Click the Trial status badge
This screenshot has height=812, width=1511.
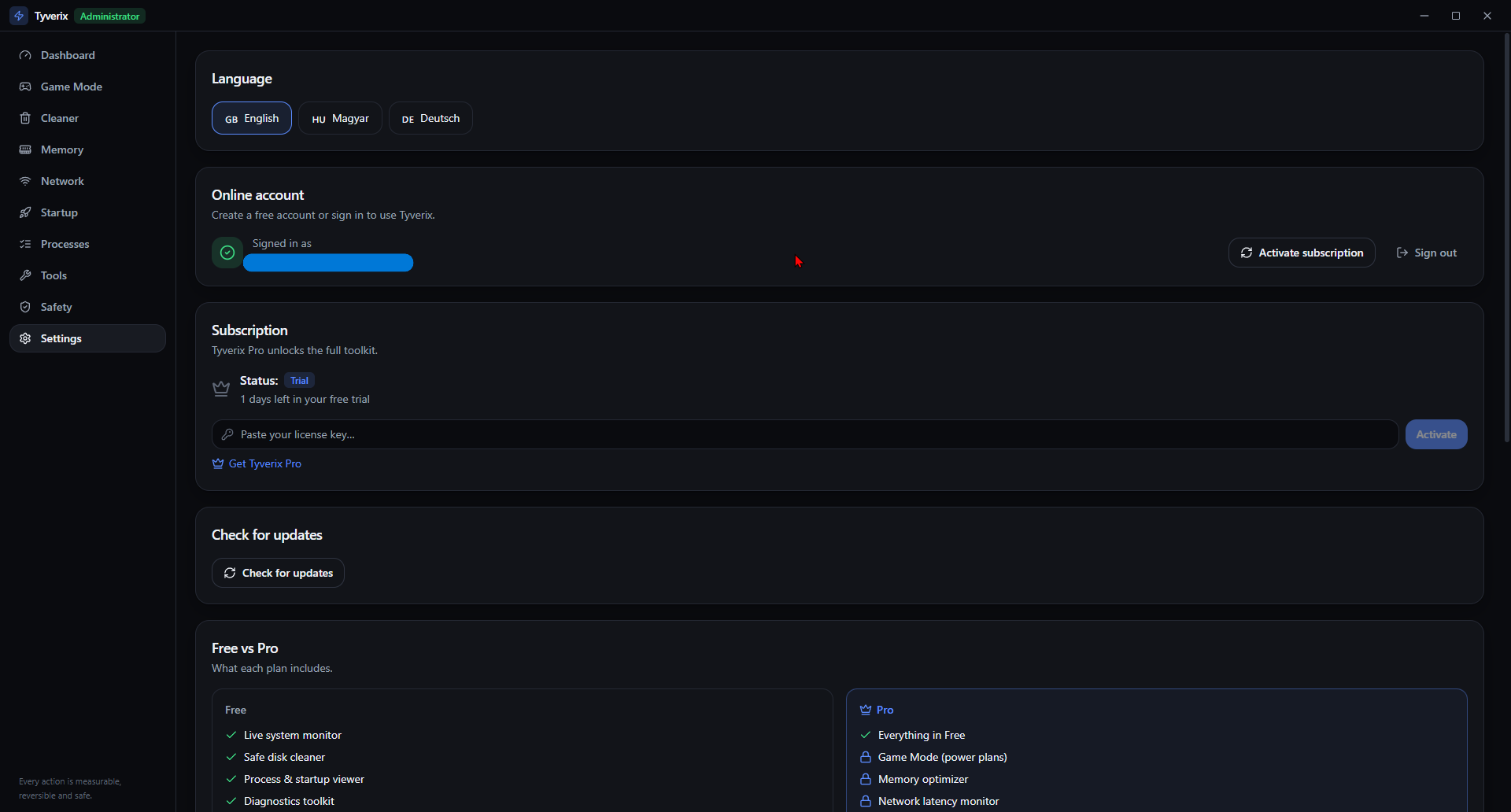(299, 381)
